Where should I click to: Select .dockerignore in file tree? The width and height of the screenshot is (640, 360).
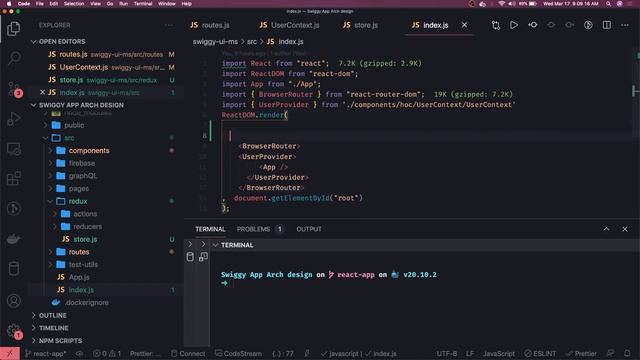pos(87,302)
